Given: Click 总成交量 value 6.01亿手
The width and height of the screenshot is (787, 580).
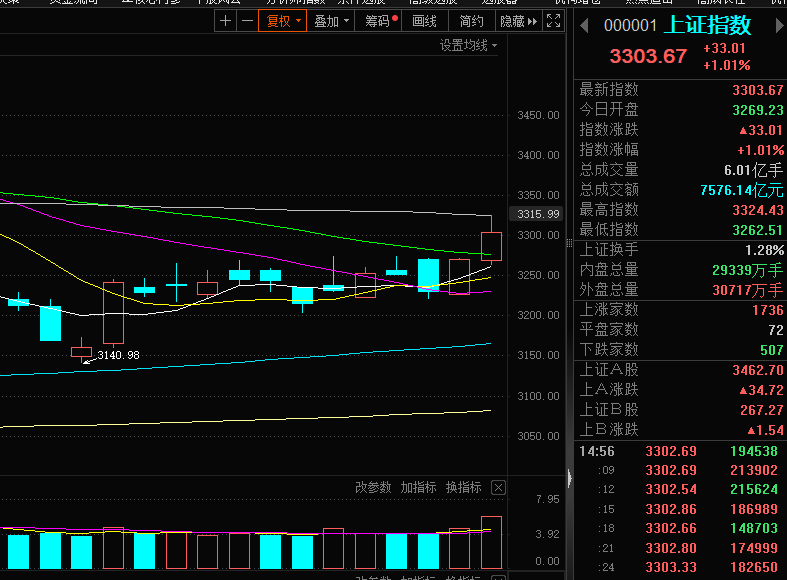Looking at the screenshot, I should 753,170.
